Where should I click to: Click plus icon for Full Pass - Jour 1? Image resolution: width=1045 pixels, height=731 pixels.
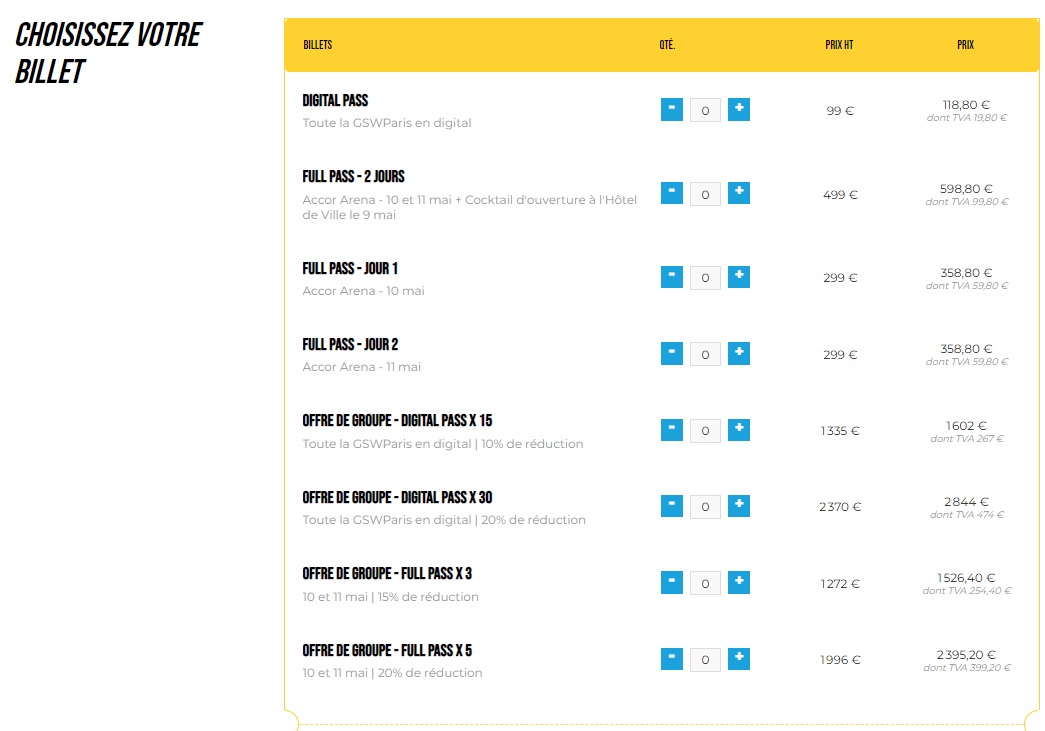point(738,277)
